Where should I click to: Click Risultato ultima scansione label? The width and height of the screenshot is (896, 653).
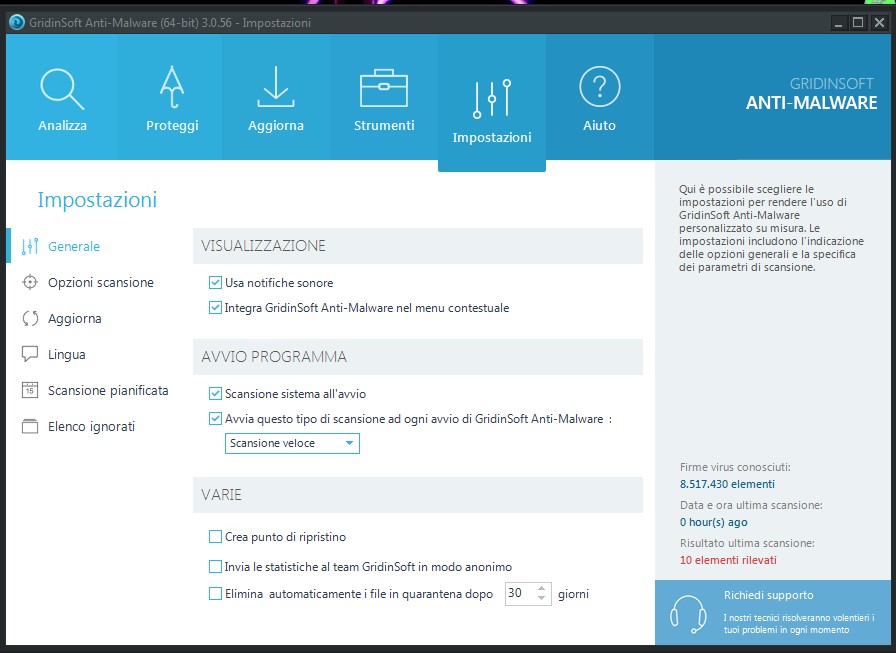point(747,543)
